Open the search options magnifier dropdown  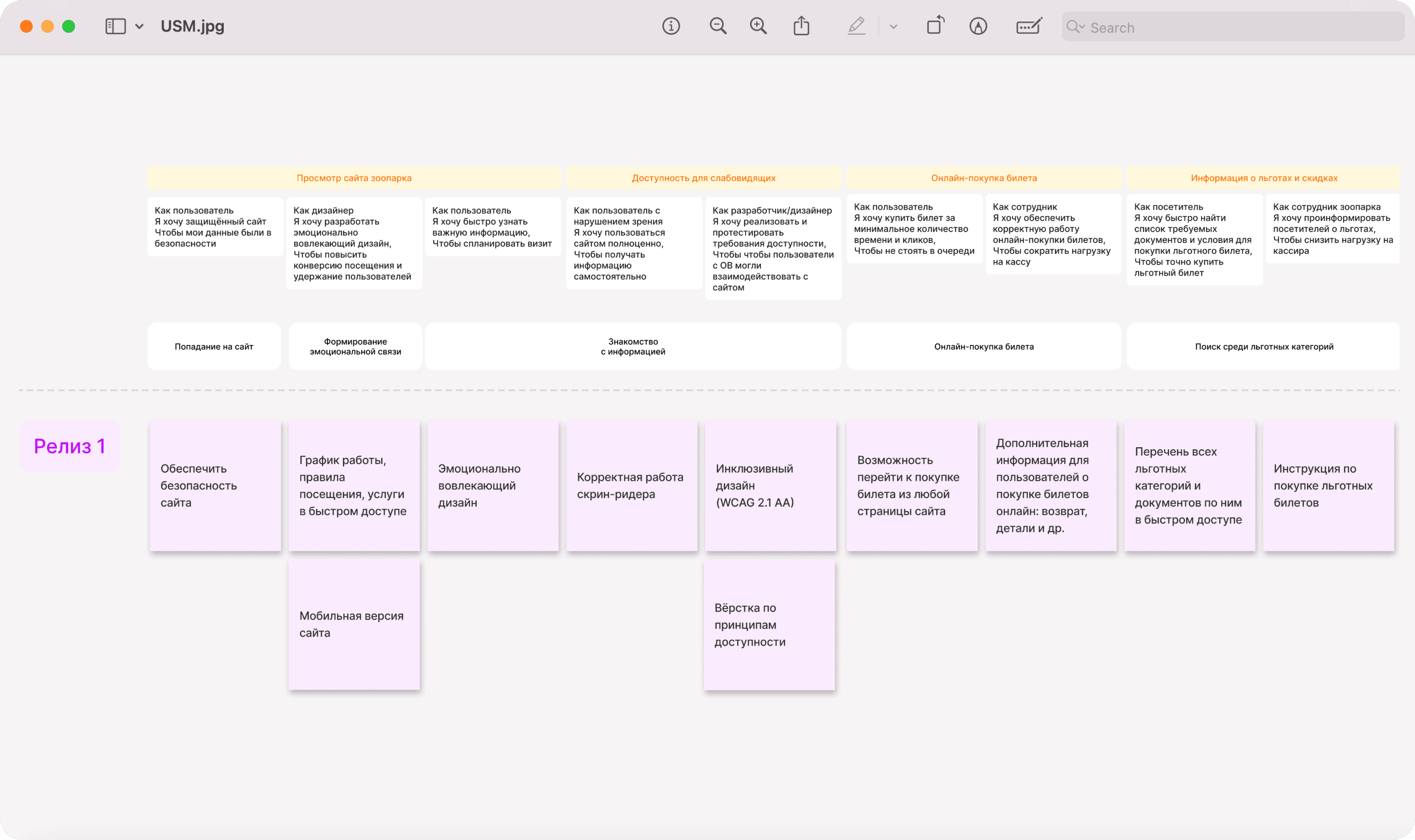pyautogui.click(x=1075, y=27)
